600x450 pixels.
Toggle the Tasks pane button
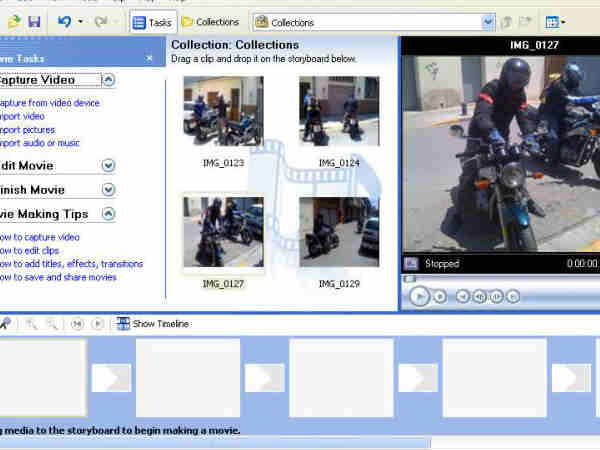pyautogui.click(x=152, y=21)
